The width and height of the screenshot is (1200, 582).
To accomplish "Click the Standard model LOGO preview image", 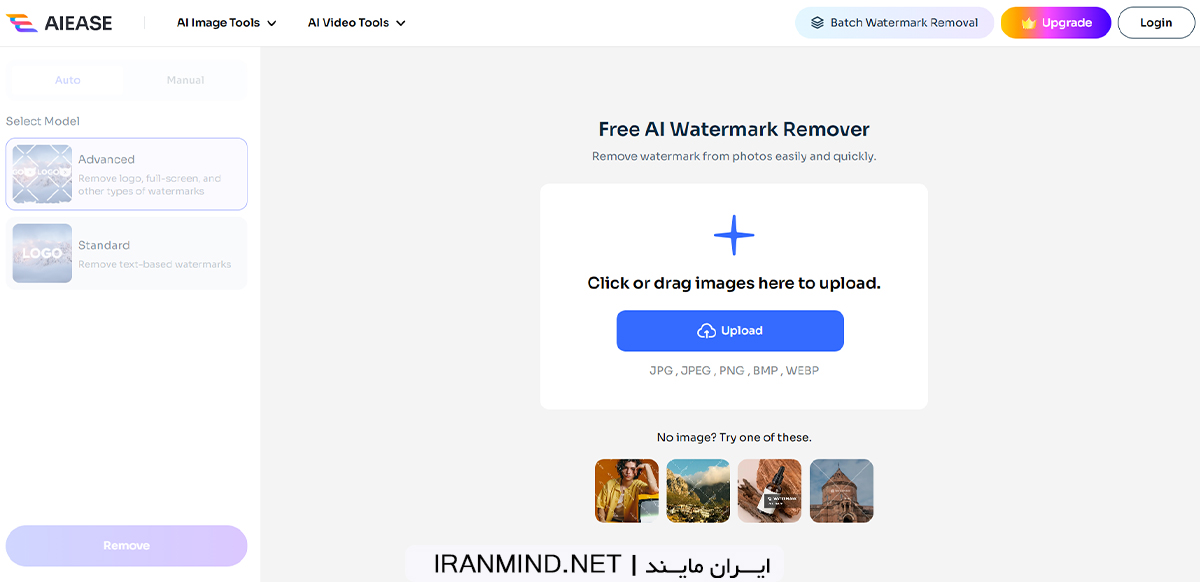I will (x=42, y=253).
